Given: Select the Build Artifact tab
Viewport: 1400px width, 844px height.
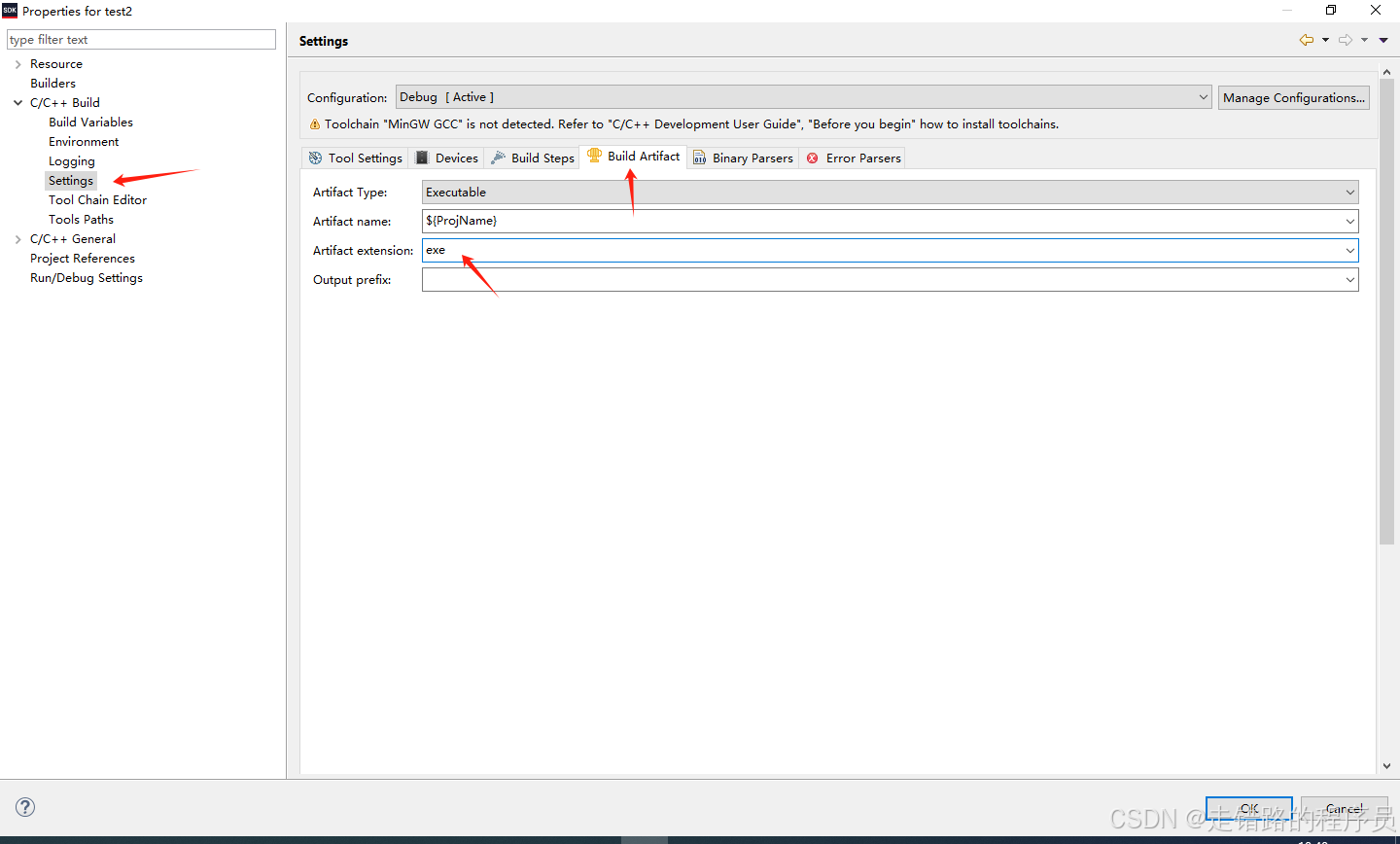Looking at the screenshot, I should (x=633, y=157).
